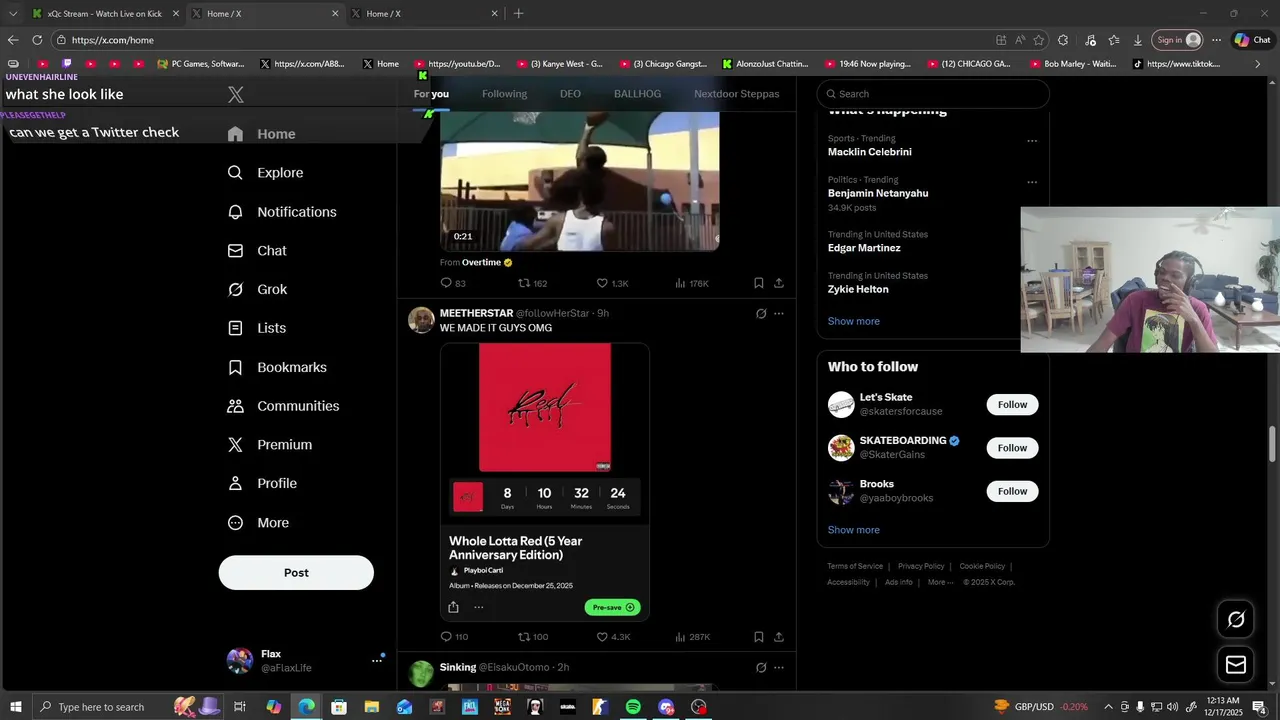
Task: Switch to the Following tab
Action: pyautogui.click(x=504, y=94)
